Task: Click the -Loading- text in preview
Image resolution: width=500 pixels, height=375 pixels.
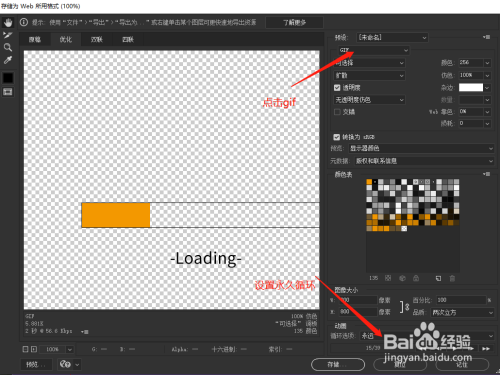Action: (x=206, y=258)
